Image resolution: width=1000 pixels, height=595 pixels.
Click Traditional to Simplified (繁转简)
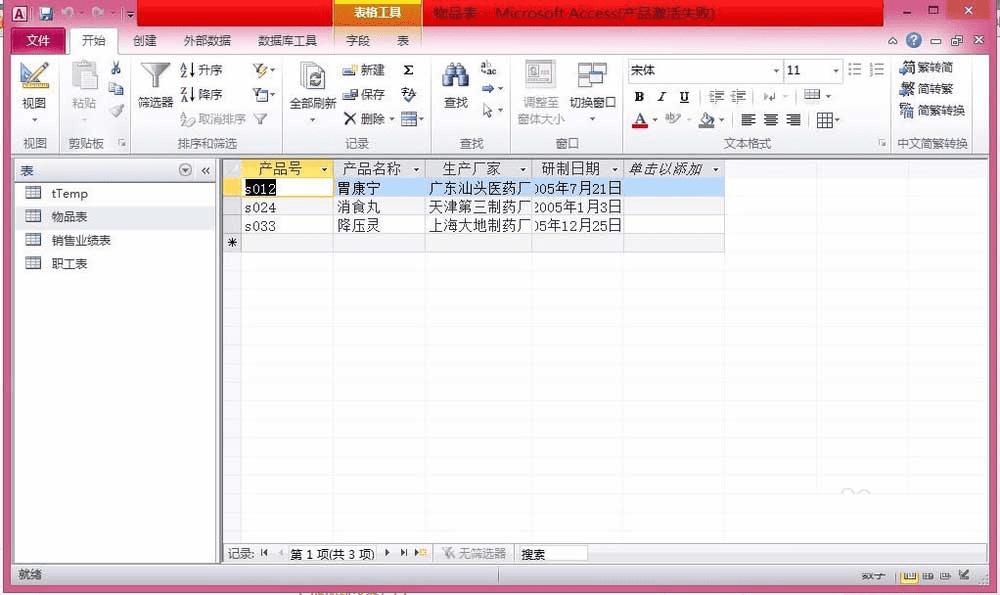[x=926, y=67]
